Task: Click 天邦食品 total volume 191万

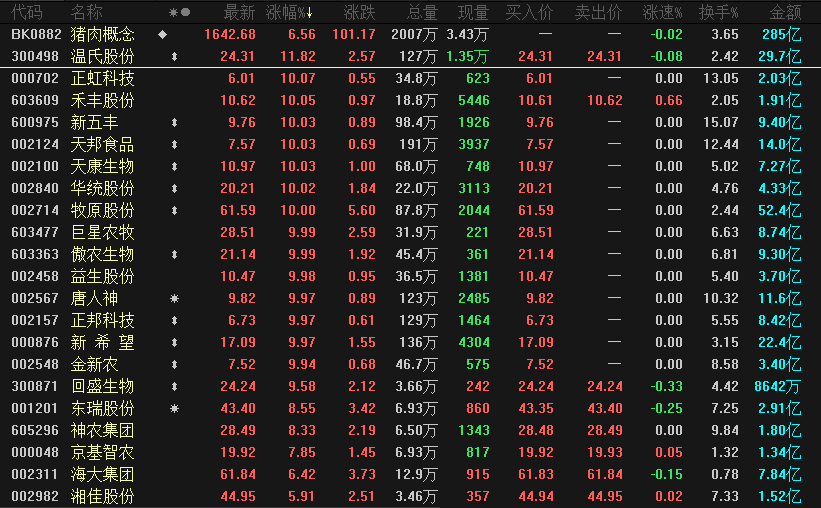Action: [418, 145]
